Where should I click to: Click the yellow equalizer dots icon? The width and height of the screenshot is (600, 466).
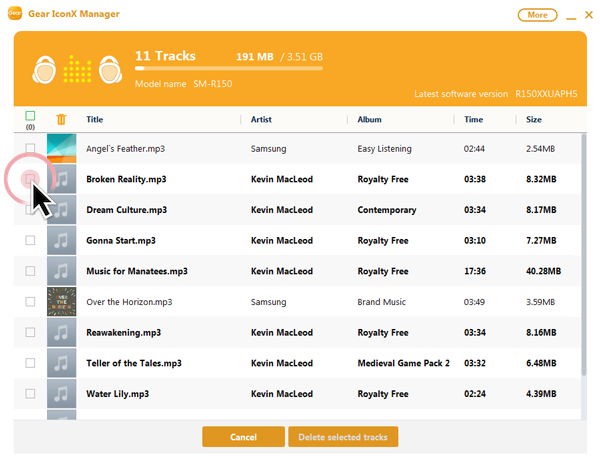(x=77, y=69)
